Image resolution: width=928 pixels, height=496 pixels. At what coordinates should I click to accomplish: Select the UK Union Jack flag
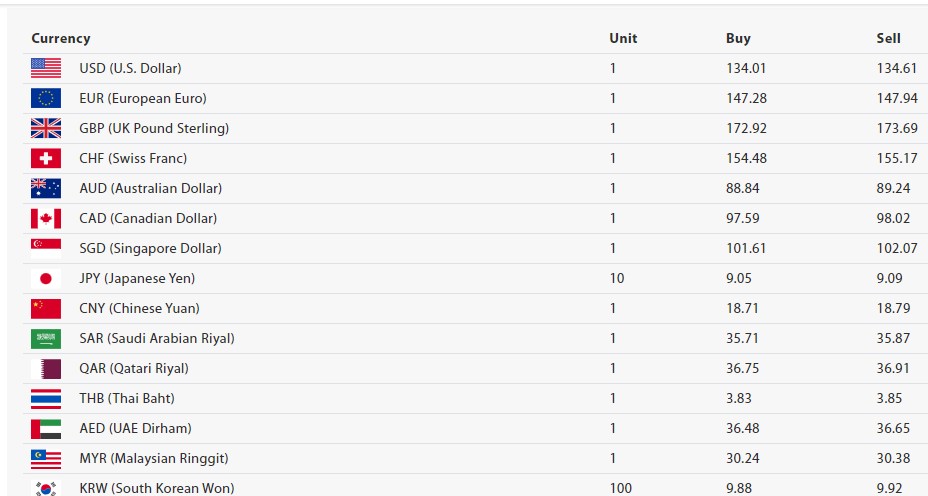coord(46,128)
